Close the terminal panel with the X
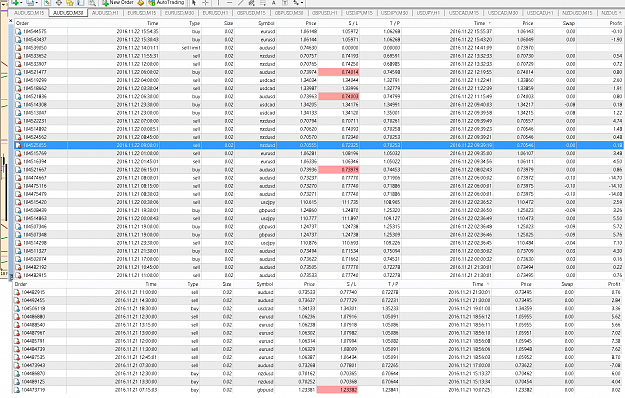The image size is (625, 398). coord(11,21)
